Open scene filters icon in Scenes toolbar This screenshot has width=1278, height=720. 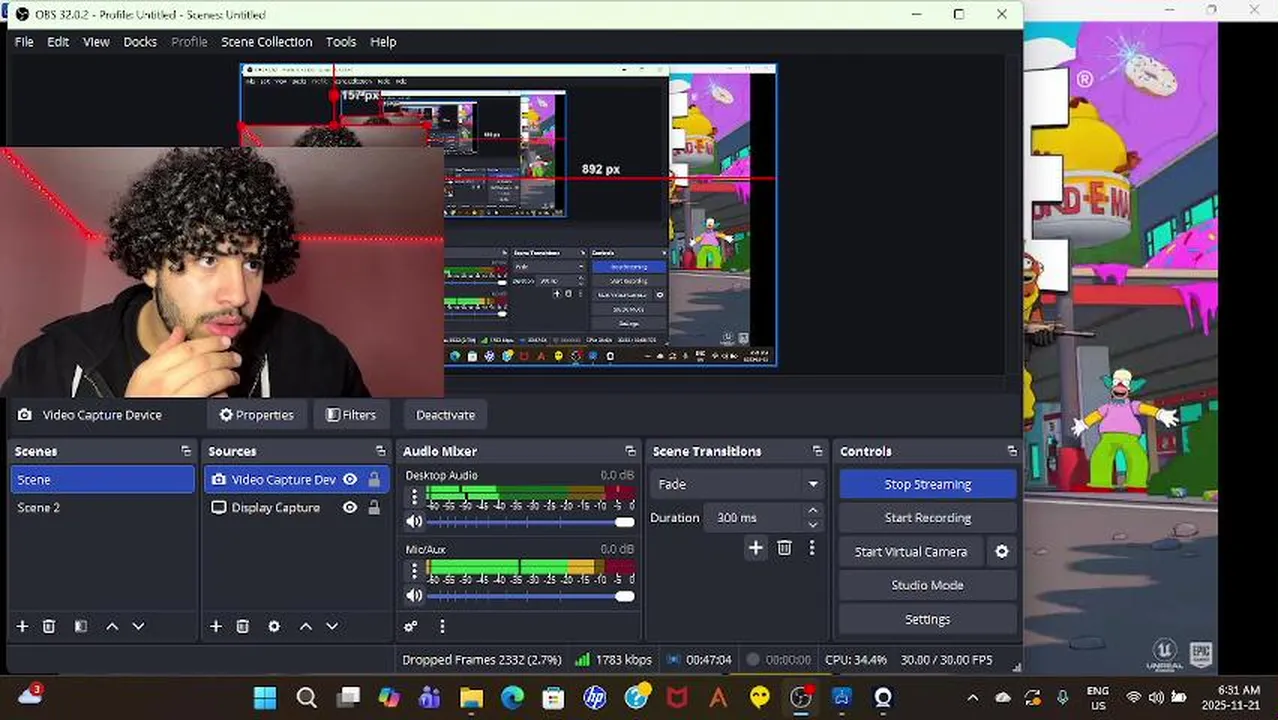81,626
